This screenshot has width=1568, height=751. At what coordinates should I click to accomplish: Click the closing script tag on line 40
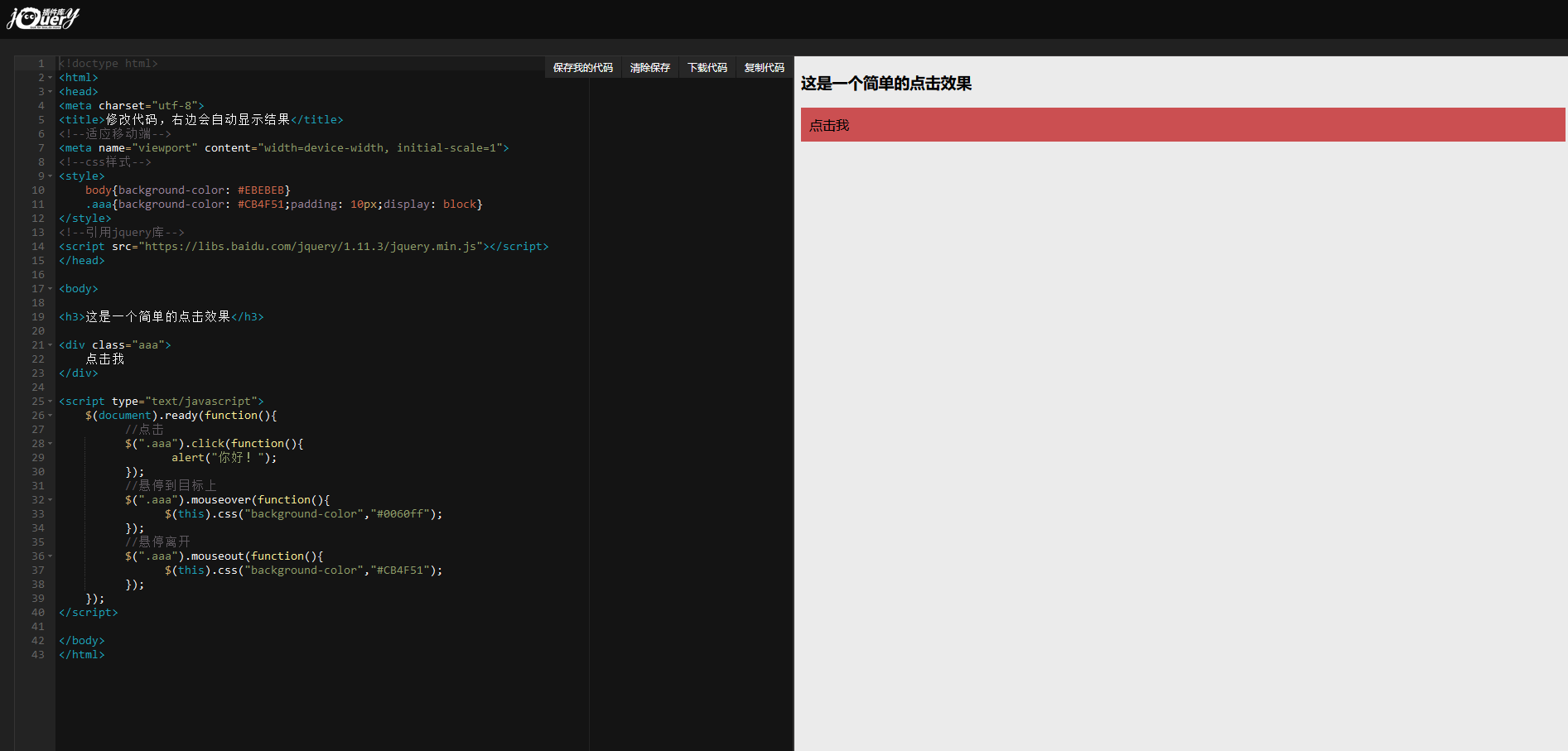coord(89,613)
